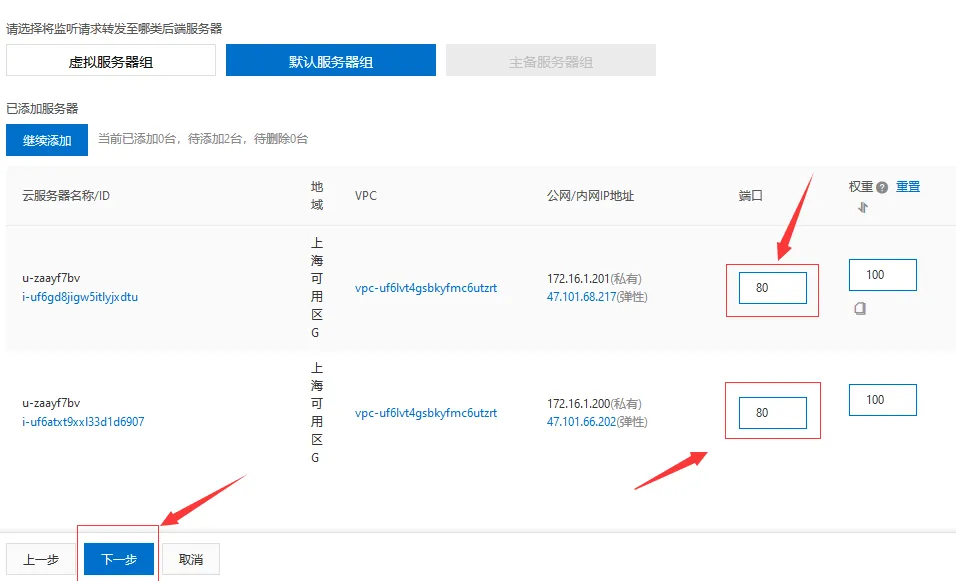Click the 下一步 button
The image size is (956, 581).
(119, 559)
